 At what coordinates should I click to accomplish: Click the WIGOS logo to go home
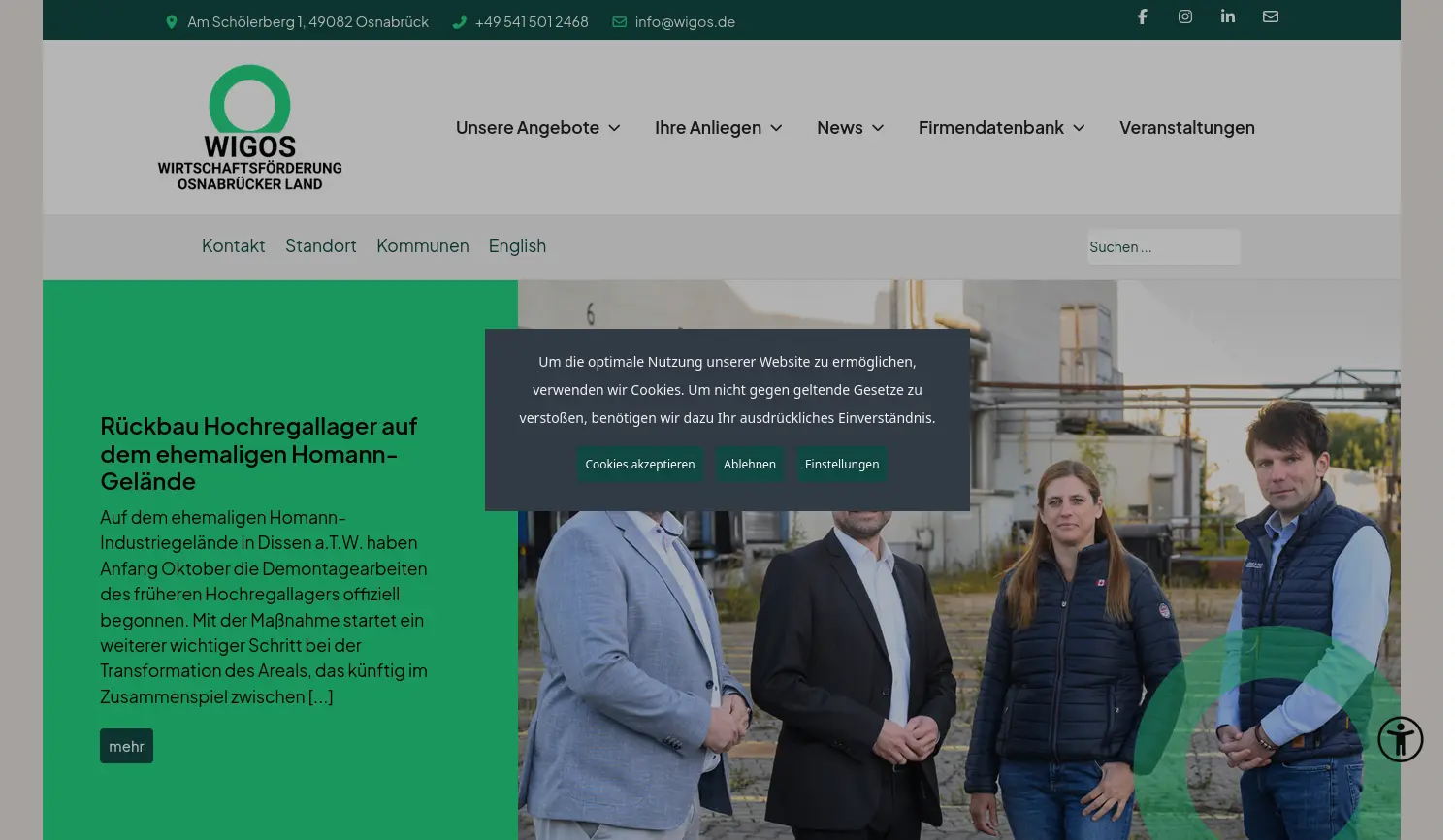249,127
